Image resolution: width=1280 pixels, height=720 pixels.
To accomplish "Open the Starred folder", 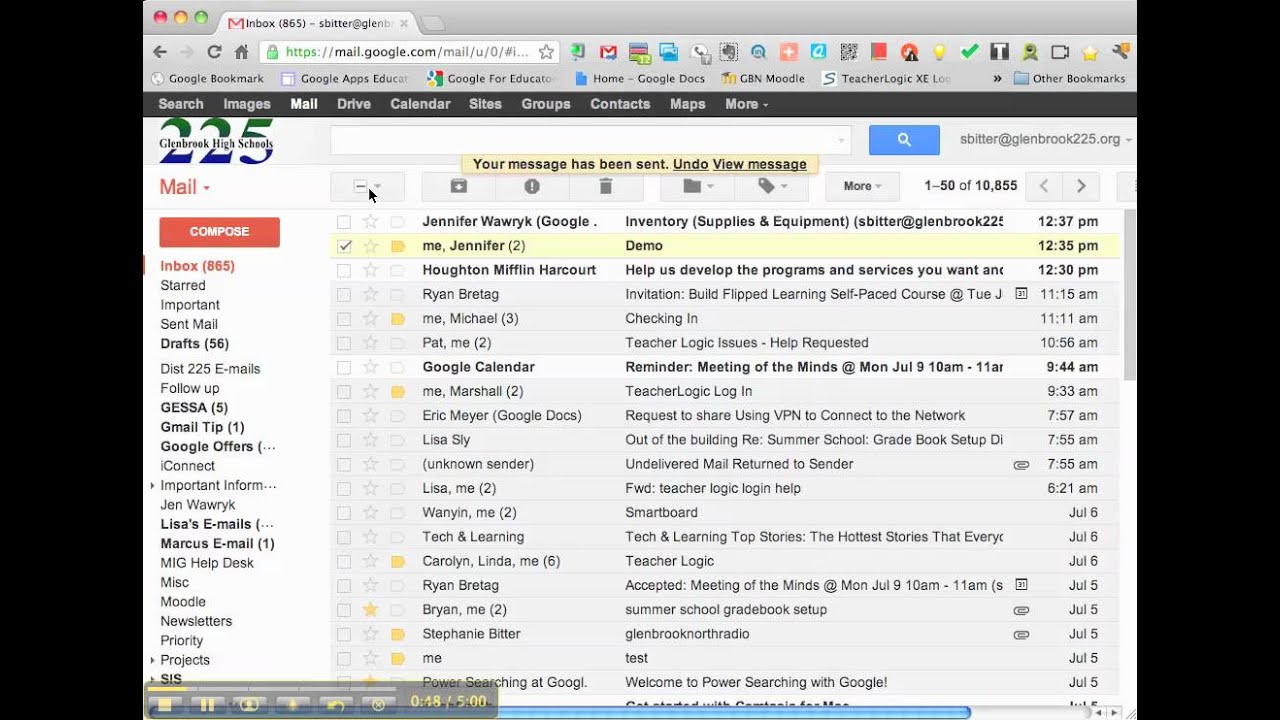I will (183, 286).
